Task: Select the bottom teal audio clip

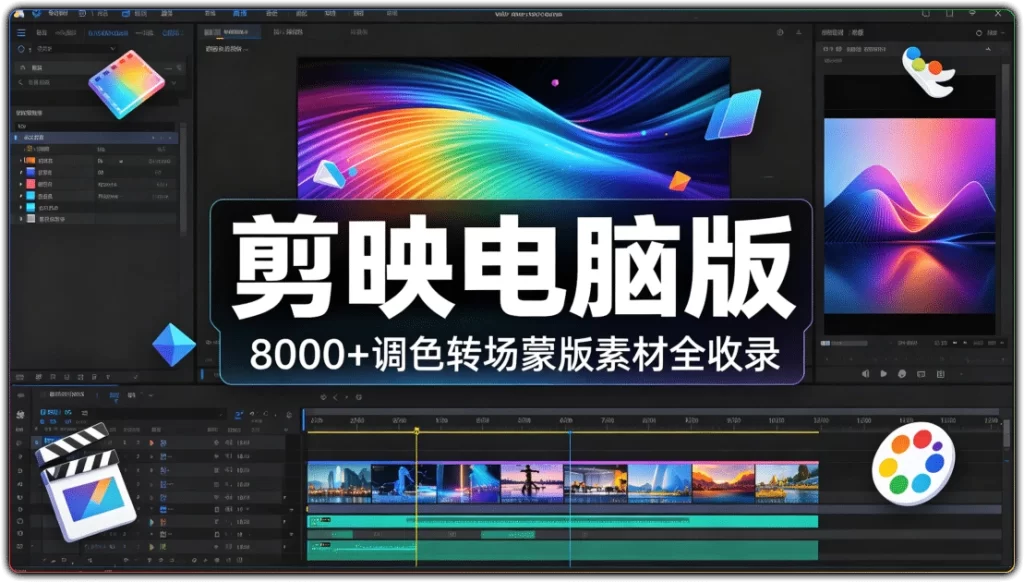Action: tap(563, 550)
